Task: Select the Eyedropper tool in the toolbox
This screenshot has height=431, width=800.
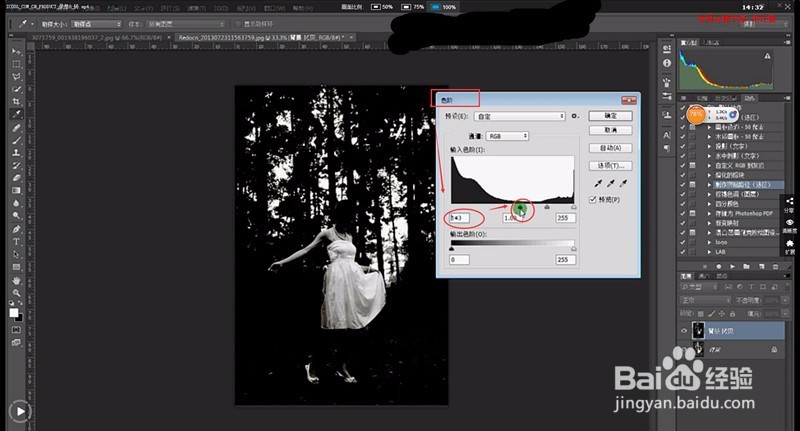Action: (x=16, y=114)
